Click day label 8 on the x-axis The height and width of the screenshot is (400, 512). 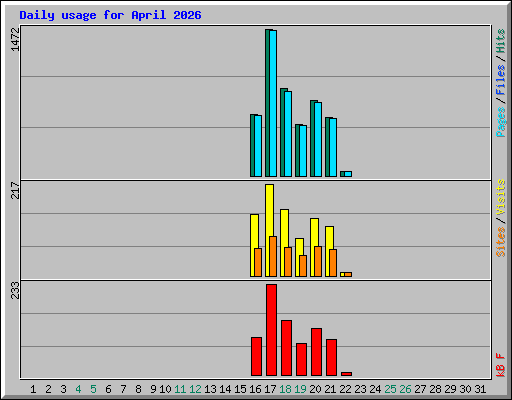click(138, 389)
